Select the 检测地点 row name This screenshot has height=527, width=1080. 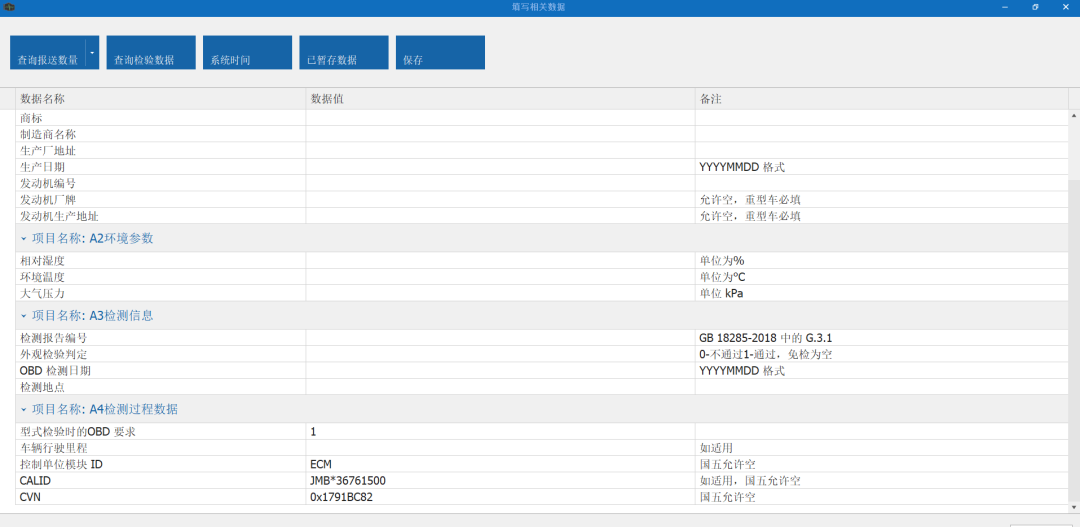point(43,386)
